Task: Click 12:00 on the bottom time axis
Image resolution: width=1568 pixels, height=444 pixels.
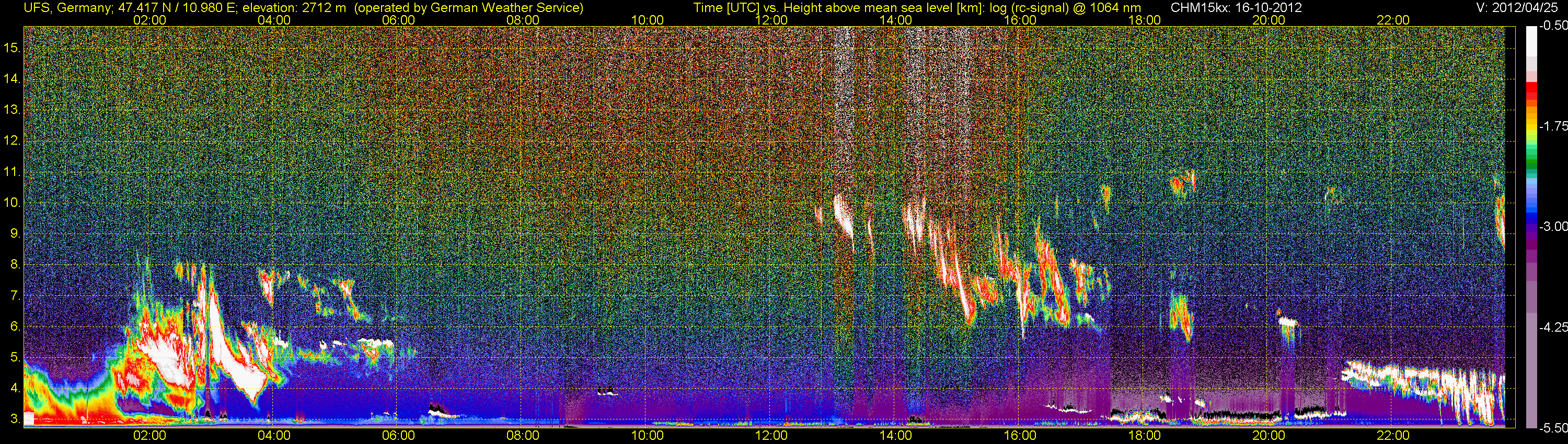Action: click(x=771, y=436)
